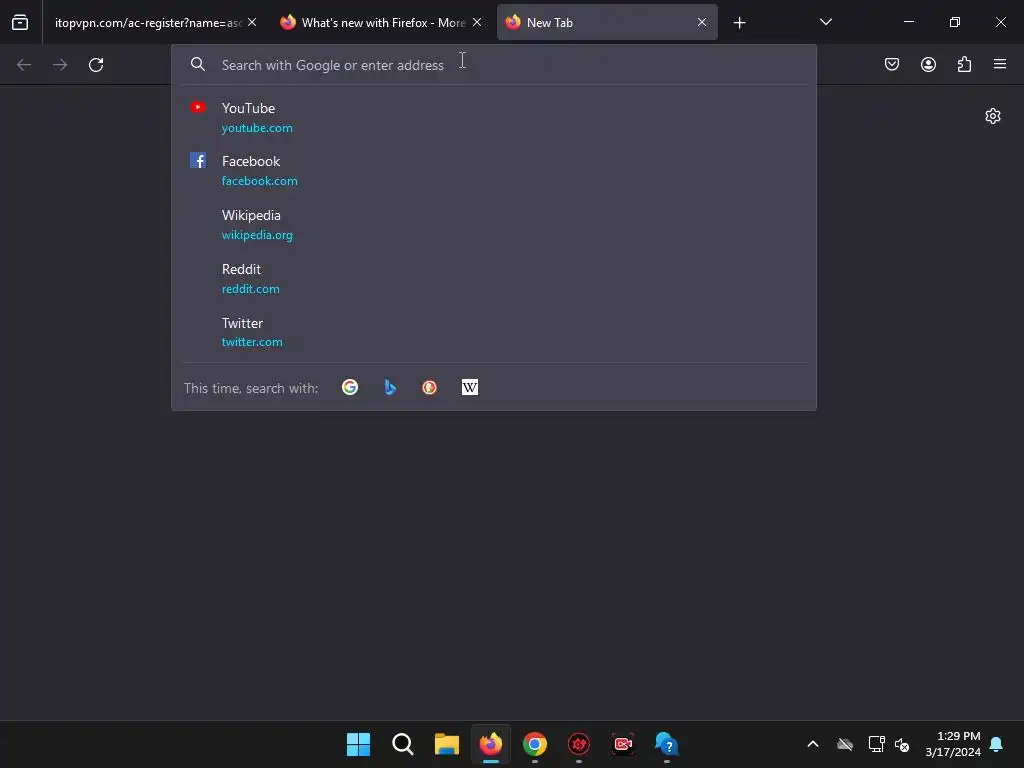1024x768 pixels.
Task: Choose the Facebook suggestion
Action: [x=494, y=170]
